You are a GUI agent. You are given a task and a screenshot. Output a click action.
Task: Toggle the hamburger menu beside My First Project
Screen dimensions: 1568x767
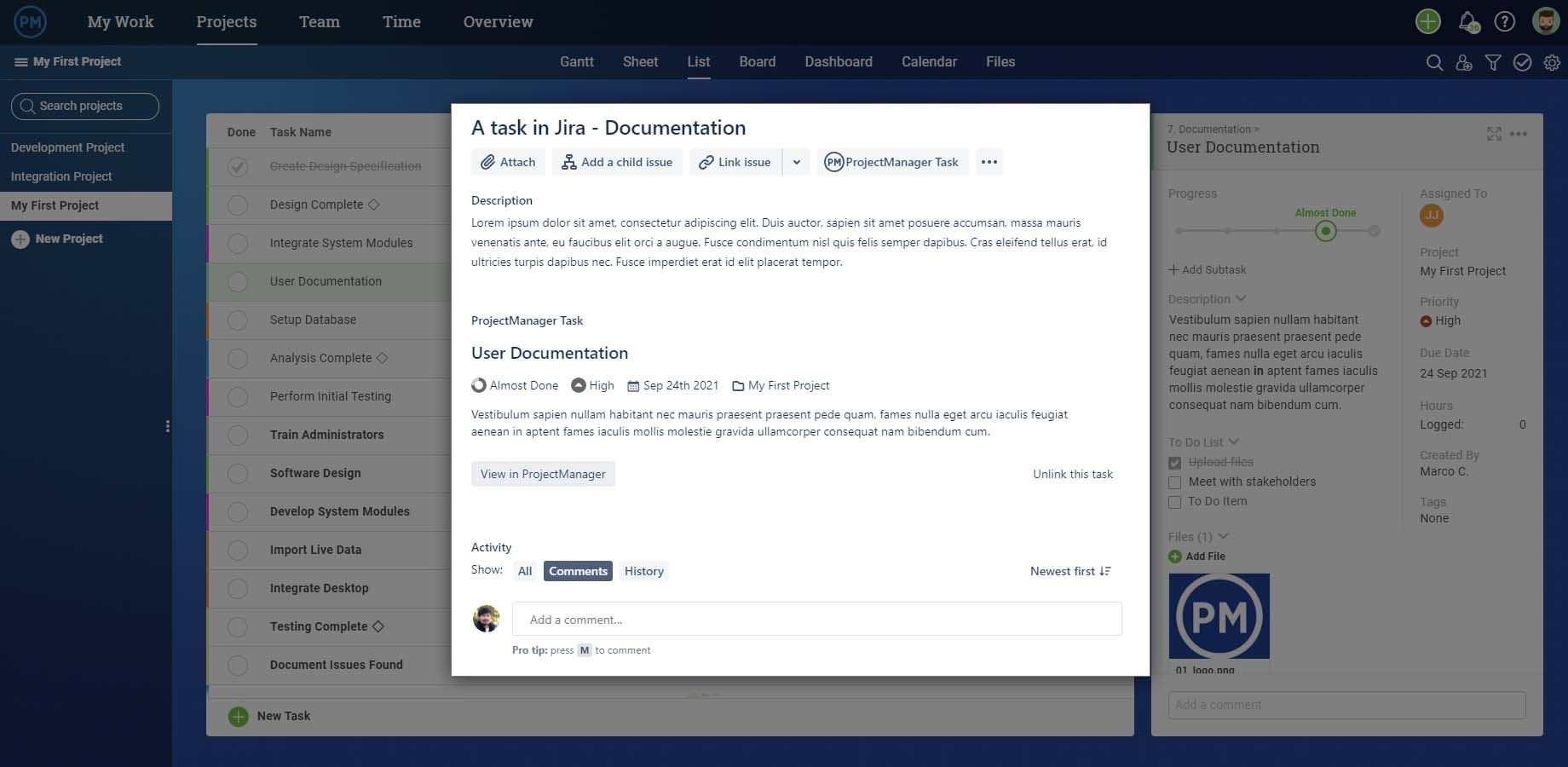(21, 61)
